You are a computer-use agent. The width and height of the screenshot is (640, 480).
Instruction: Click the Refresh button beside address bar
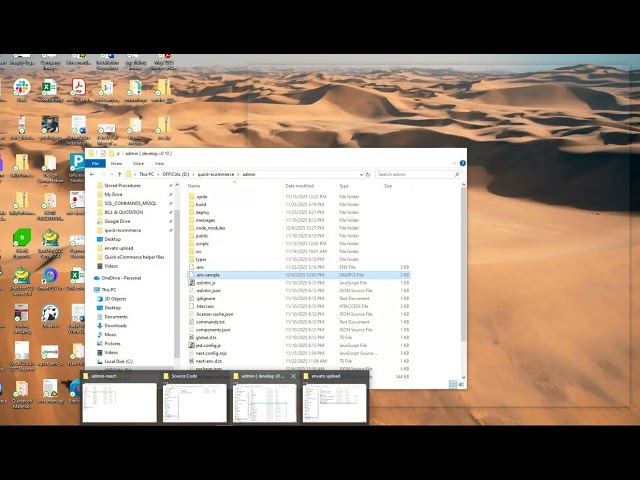pos(368,174)
